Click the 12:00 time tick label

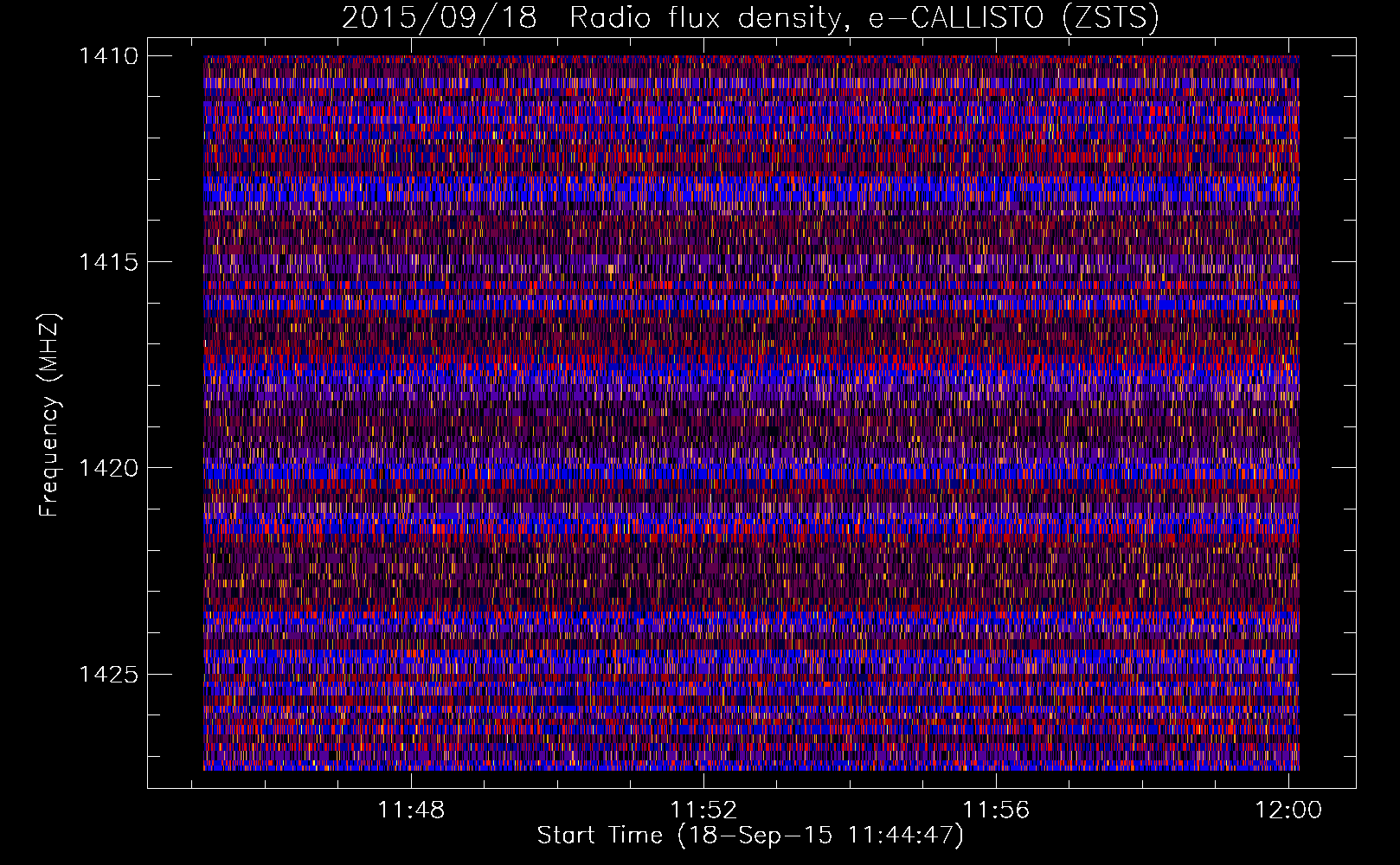click(x=1288, y=810)
